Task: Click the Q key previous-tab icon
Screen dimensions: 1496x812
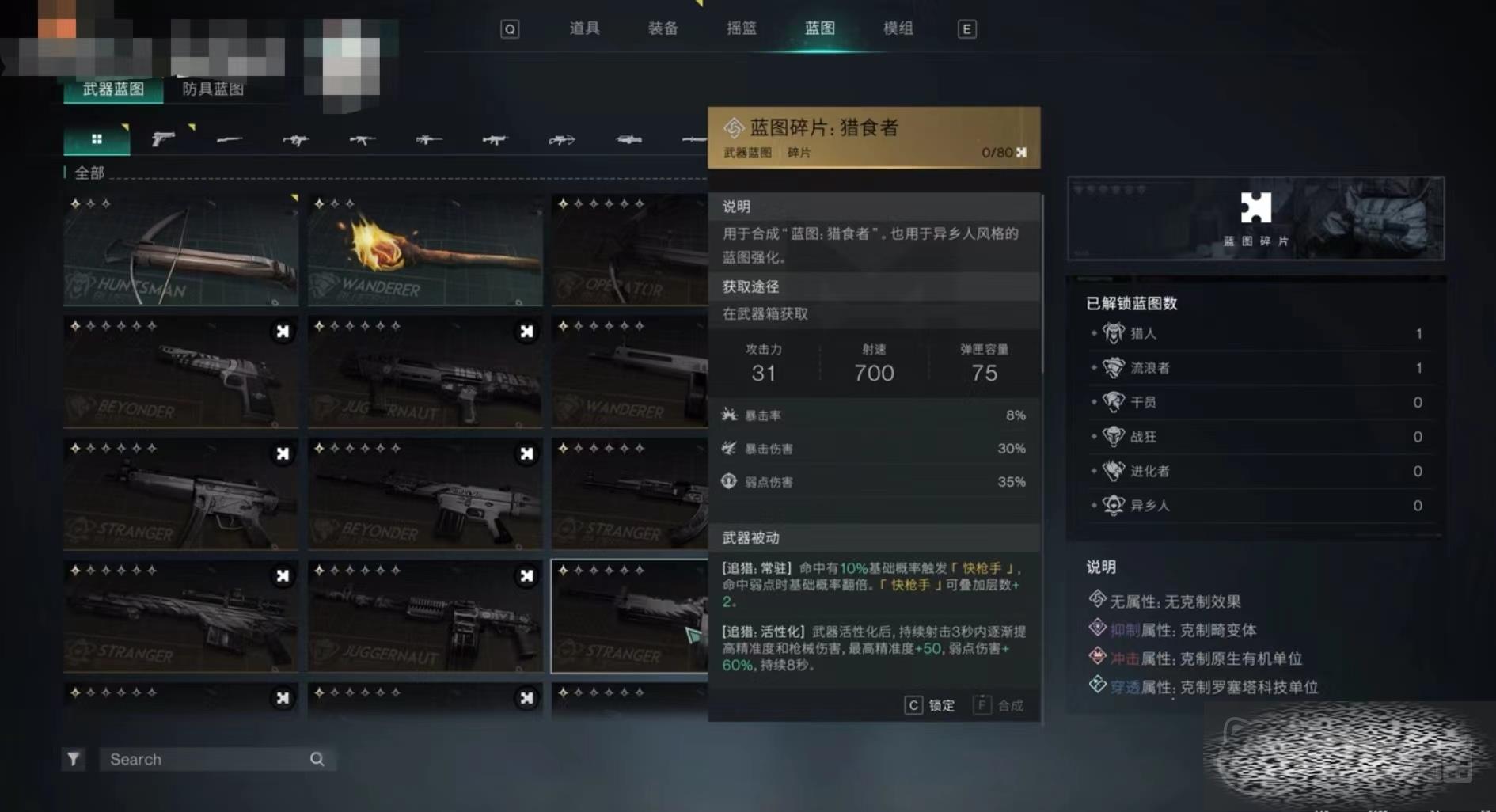Action: click(x=510, y=29)
